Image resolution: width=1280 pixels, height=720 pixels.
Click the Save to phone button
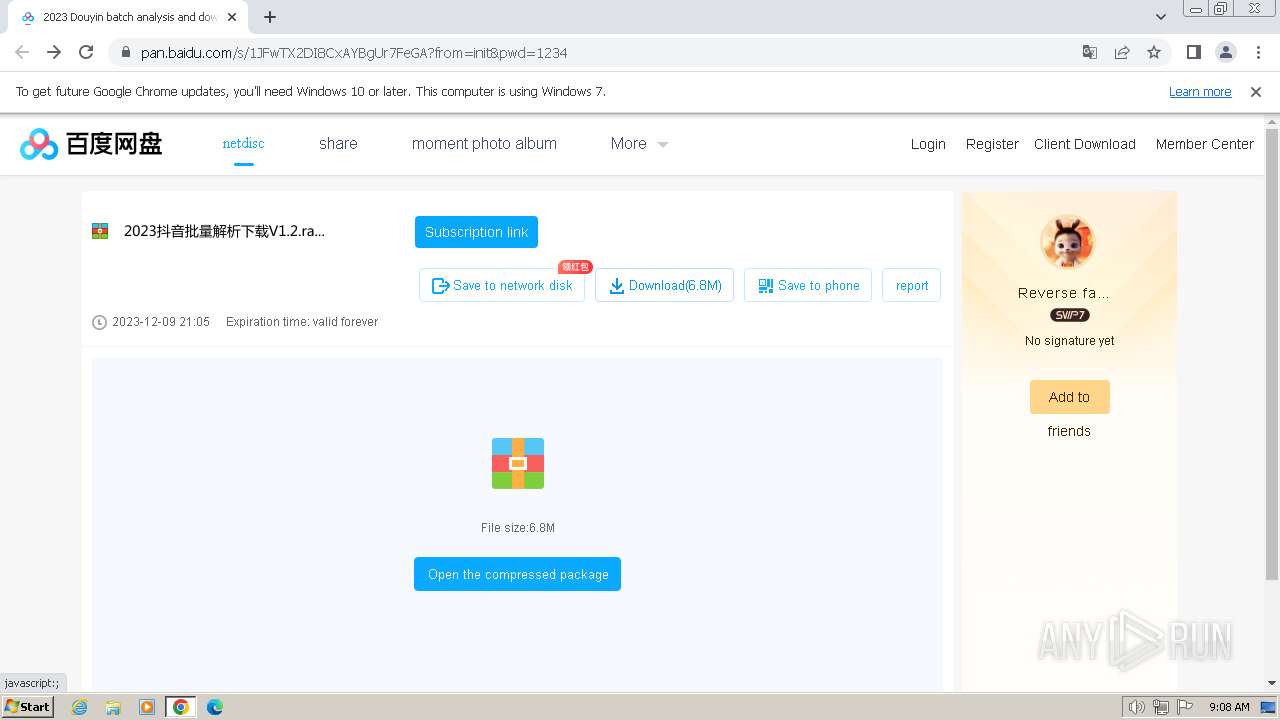(808, 285)
